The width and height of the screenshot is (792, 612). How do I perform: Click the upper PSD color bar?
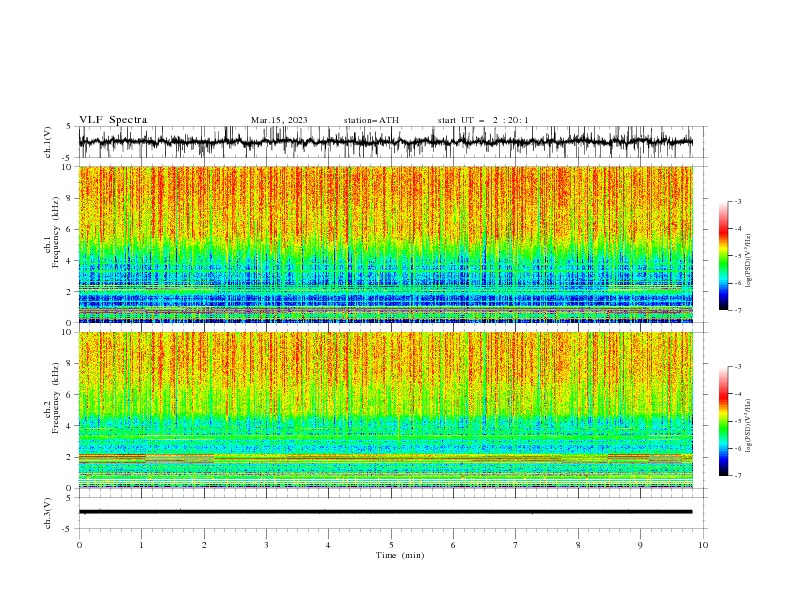pyautogui.click(x=724, y=256)
